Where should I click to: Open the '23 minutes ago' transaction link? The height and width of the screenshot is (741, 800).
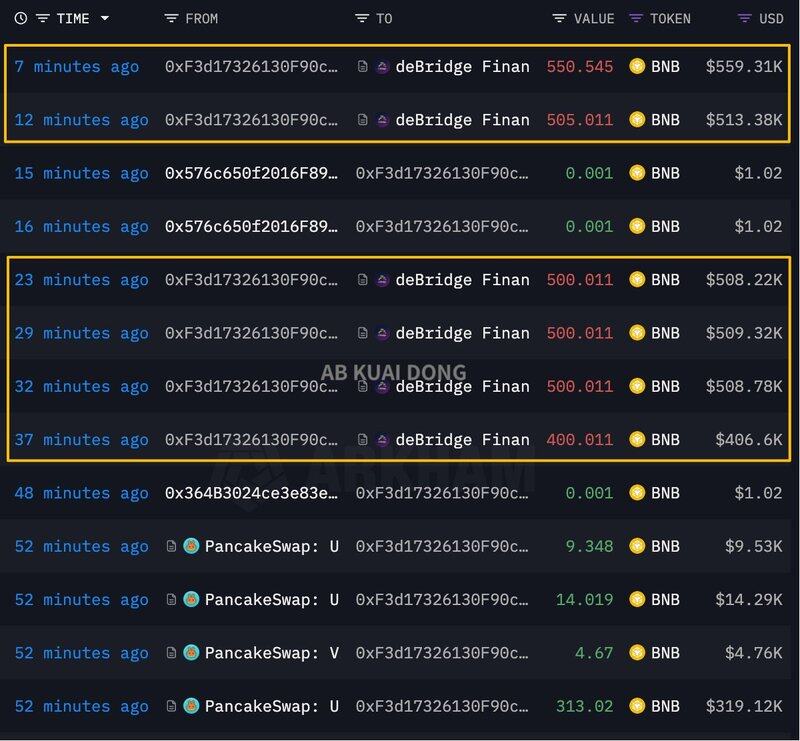tap(82, 280)
